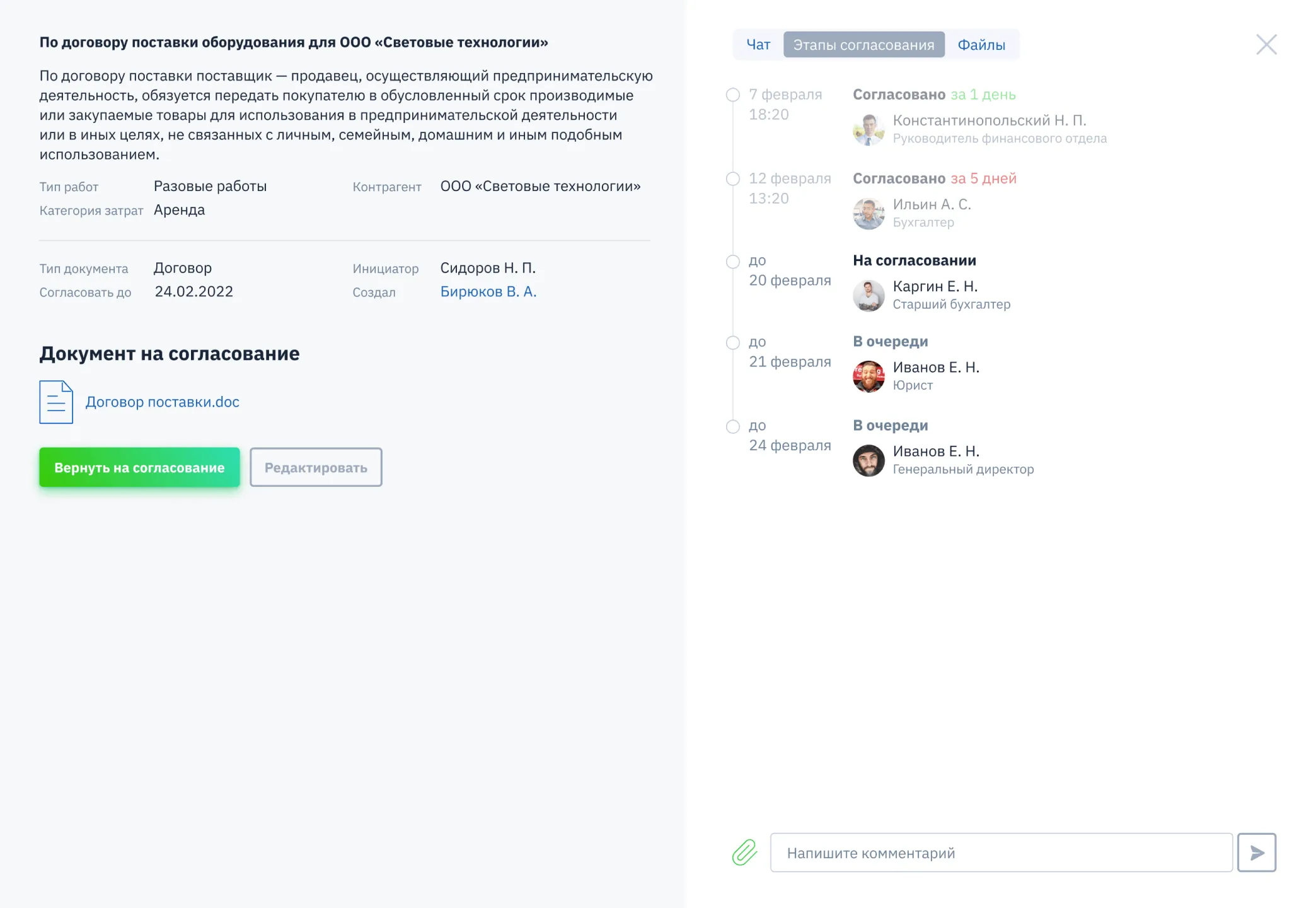Open the Файлы tab
Image resolution: width=1316 pixels, height=908 pixels.
click(x=981, y=44)
